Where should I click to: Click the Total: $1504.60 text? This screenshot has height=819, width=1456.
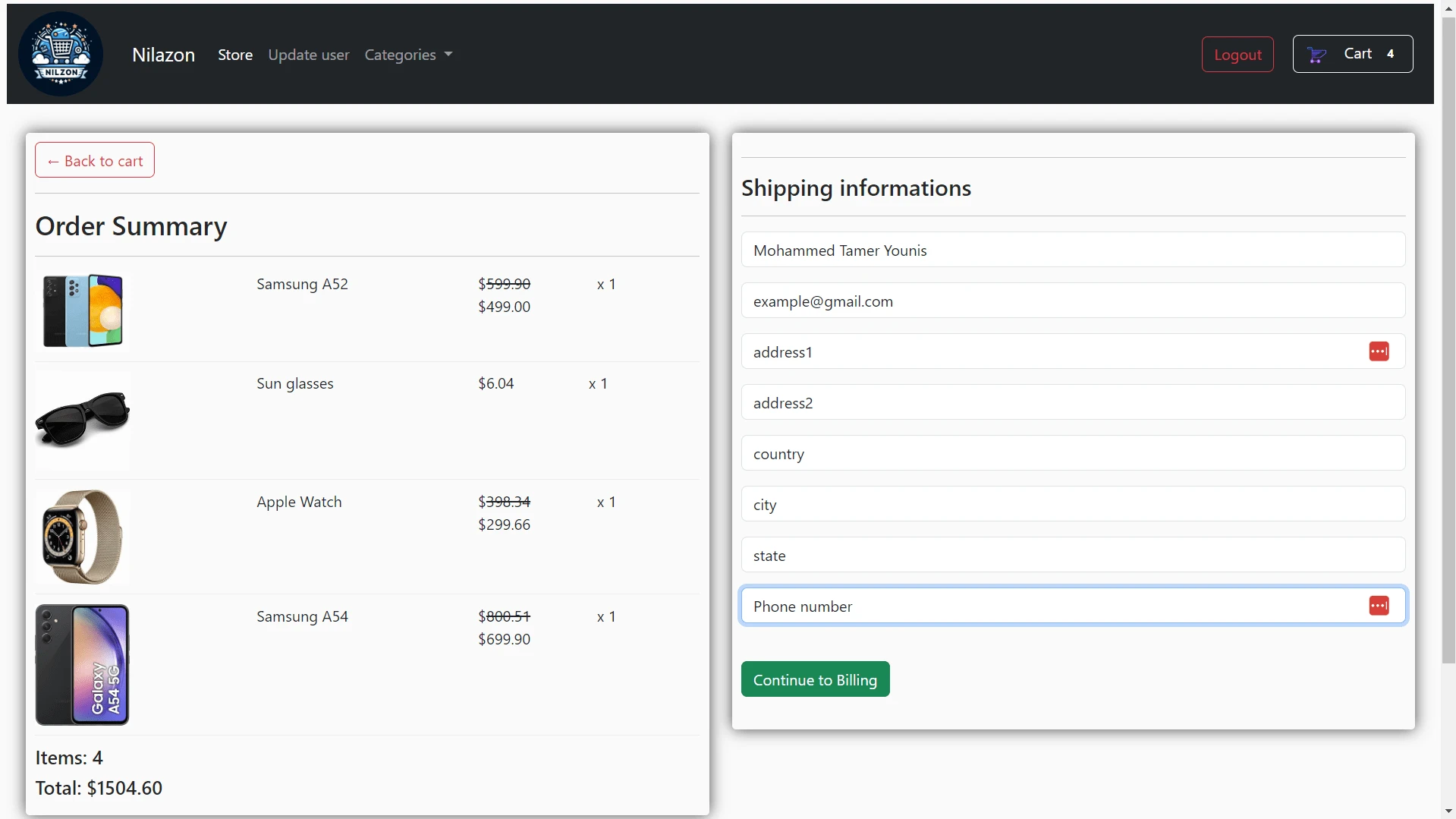(x=99, y=788)
